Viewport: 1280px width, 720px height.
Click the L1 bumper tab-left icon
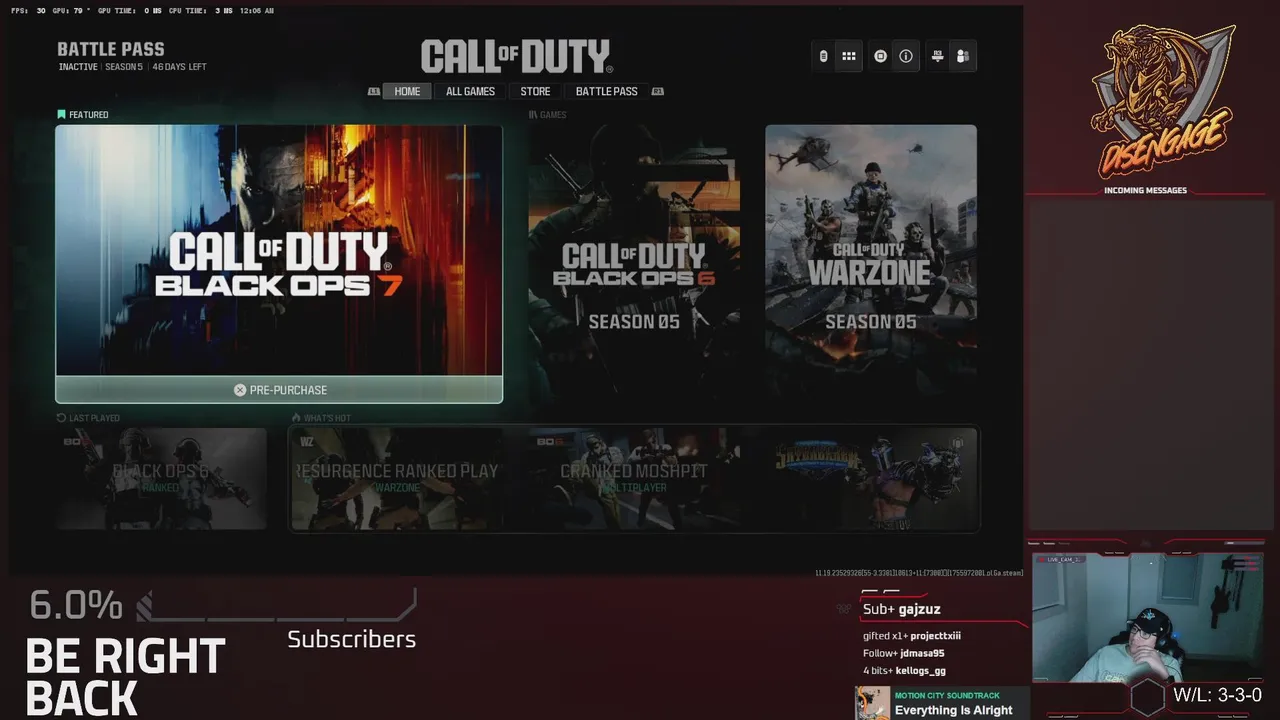pyautogui.click(x=374, y=91)
